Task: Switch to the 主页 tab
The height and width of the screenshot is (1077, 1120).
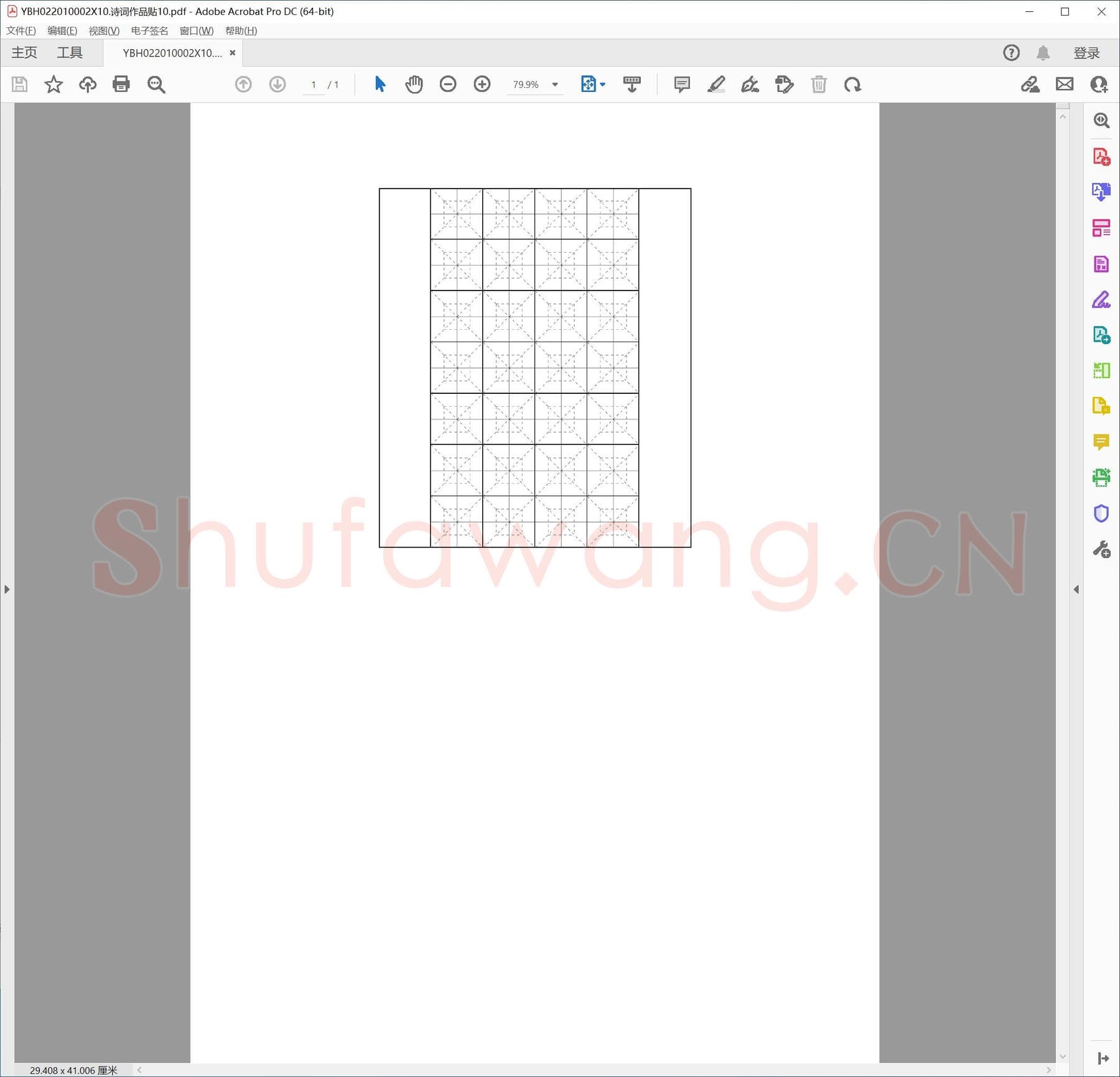Action: 24,53
